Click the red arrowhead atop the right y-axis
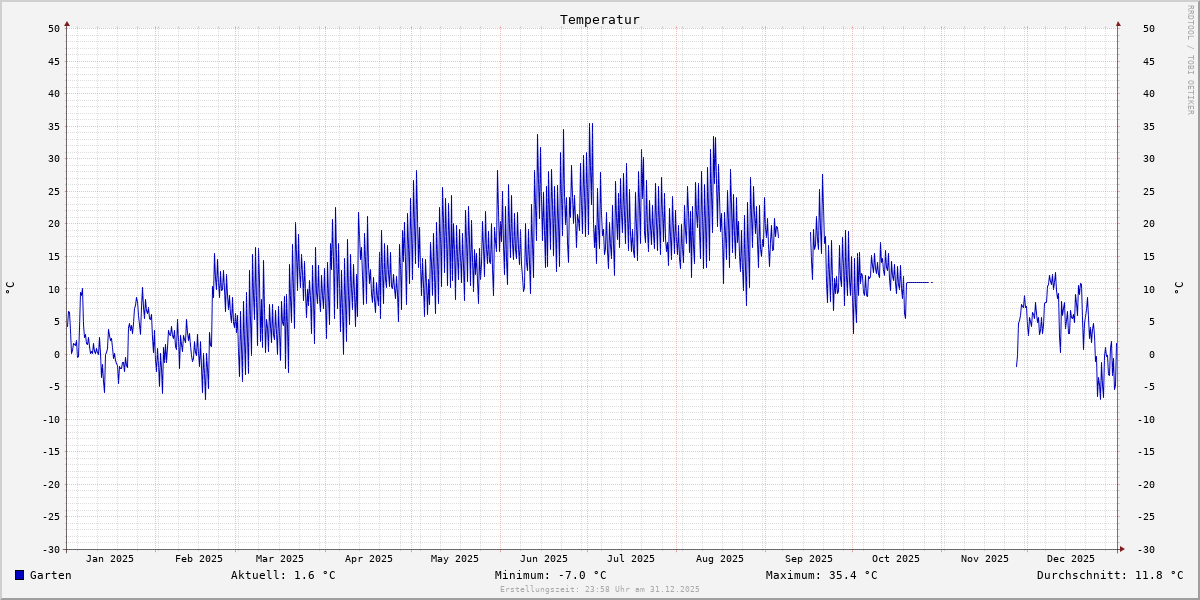The image size is (1200, 600). pyautogui.click(x=1118, y=24)
